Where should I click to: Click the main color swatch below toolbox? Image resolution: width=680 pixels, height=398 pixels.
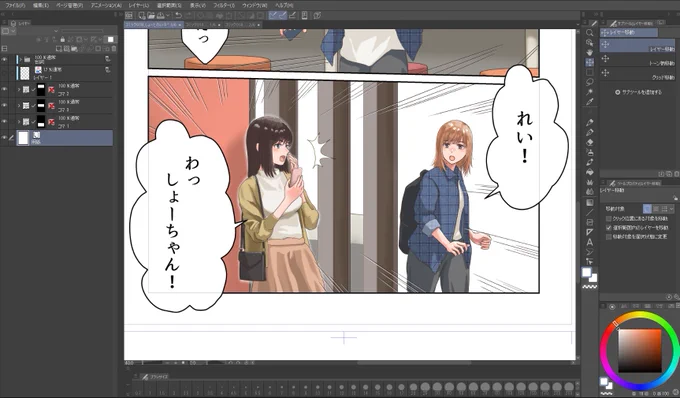coord(586,272)
